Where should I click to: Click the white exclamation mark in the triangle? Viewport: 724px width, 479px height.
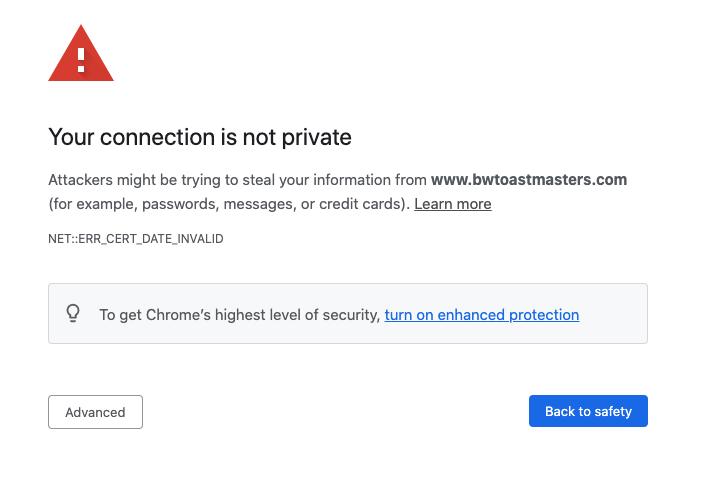tap(81, 60)
